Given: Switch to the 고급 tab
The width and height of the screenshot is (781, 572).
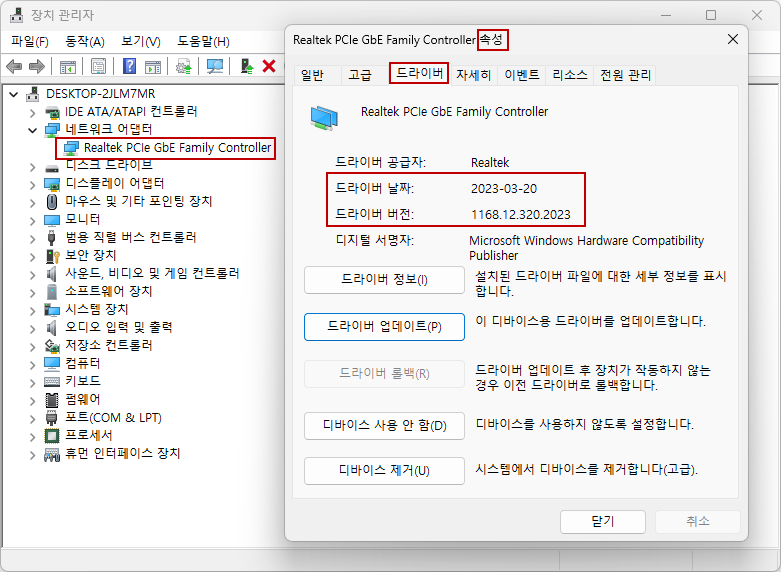Looking at the screenshot, I should tap(360, 75).
